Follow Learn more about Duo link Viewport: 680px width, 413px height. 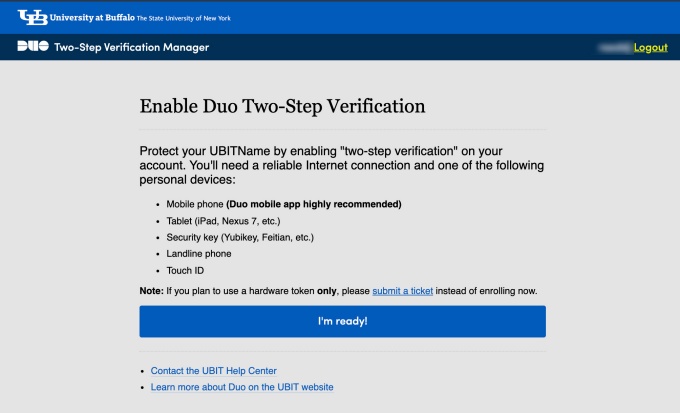(242, 387)
